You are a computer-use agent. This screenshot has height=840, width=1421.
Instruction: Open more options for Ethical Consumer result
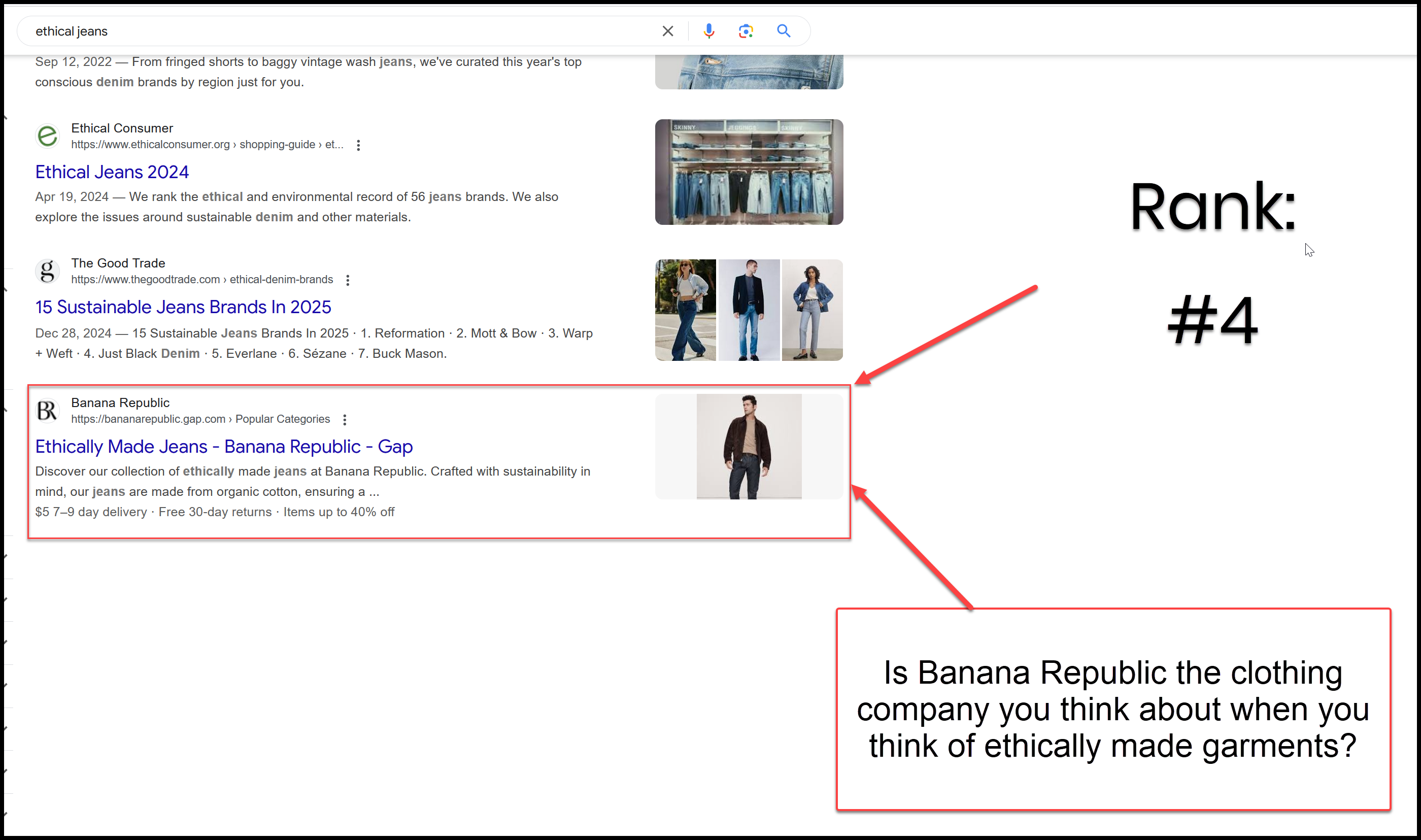tap(358, 145)
